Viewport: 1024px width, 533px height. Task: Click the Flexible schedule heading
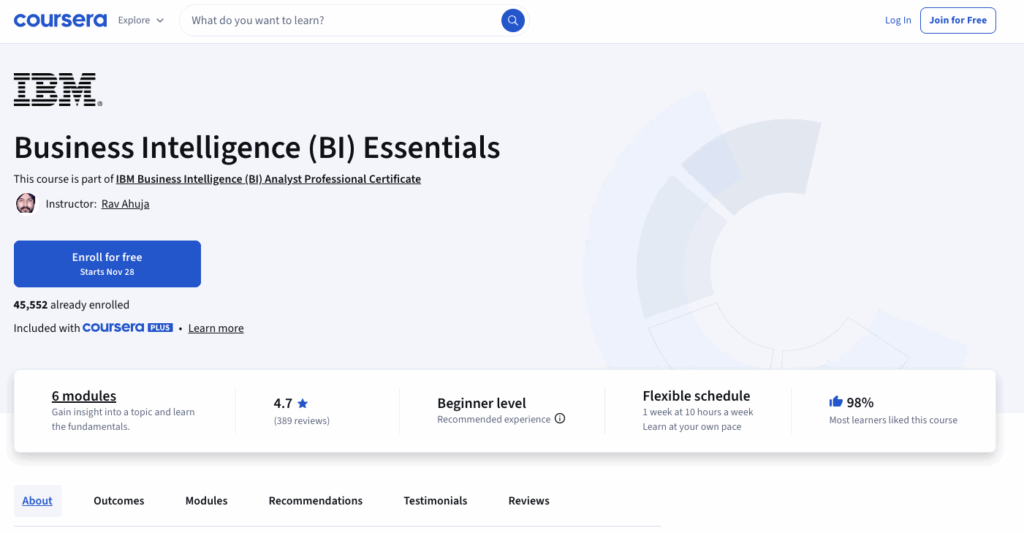[x=696, y=396]
